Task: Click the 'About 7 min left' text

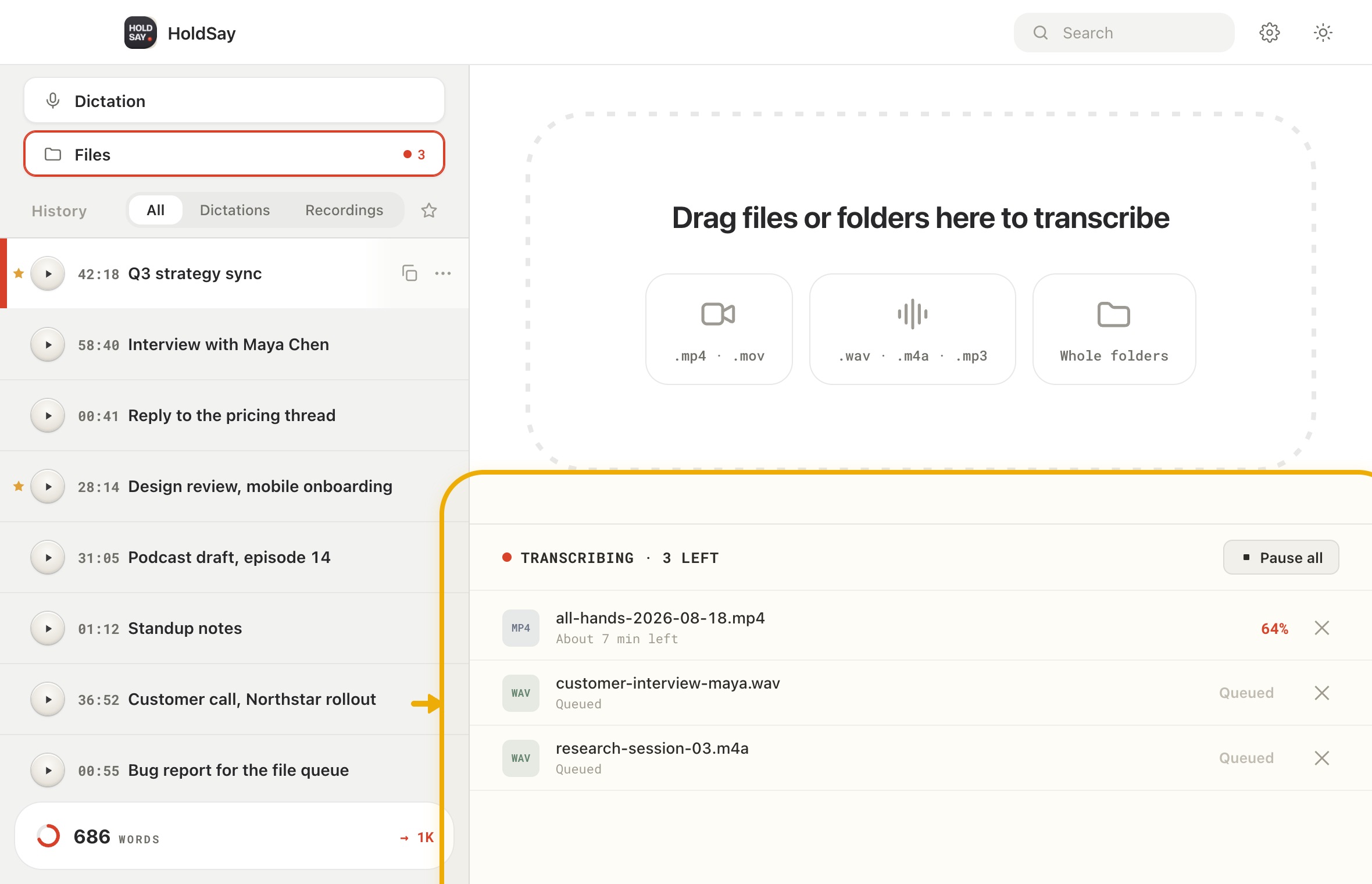Action: tap(617, 639)
